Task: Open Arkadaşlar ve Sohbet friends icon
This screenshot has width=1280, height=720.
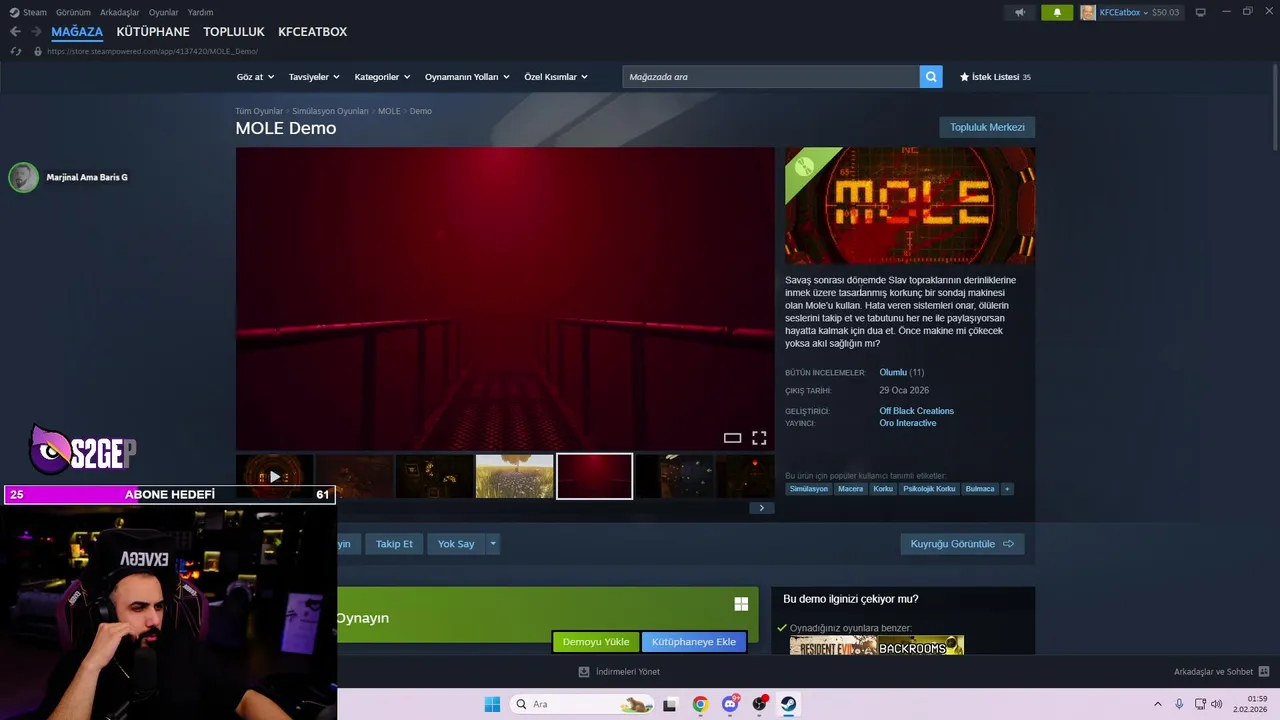Action: (x=1264, y=672)
